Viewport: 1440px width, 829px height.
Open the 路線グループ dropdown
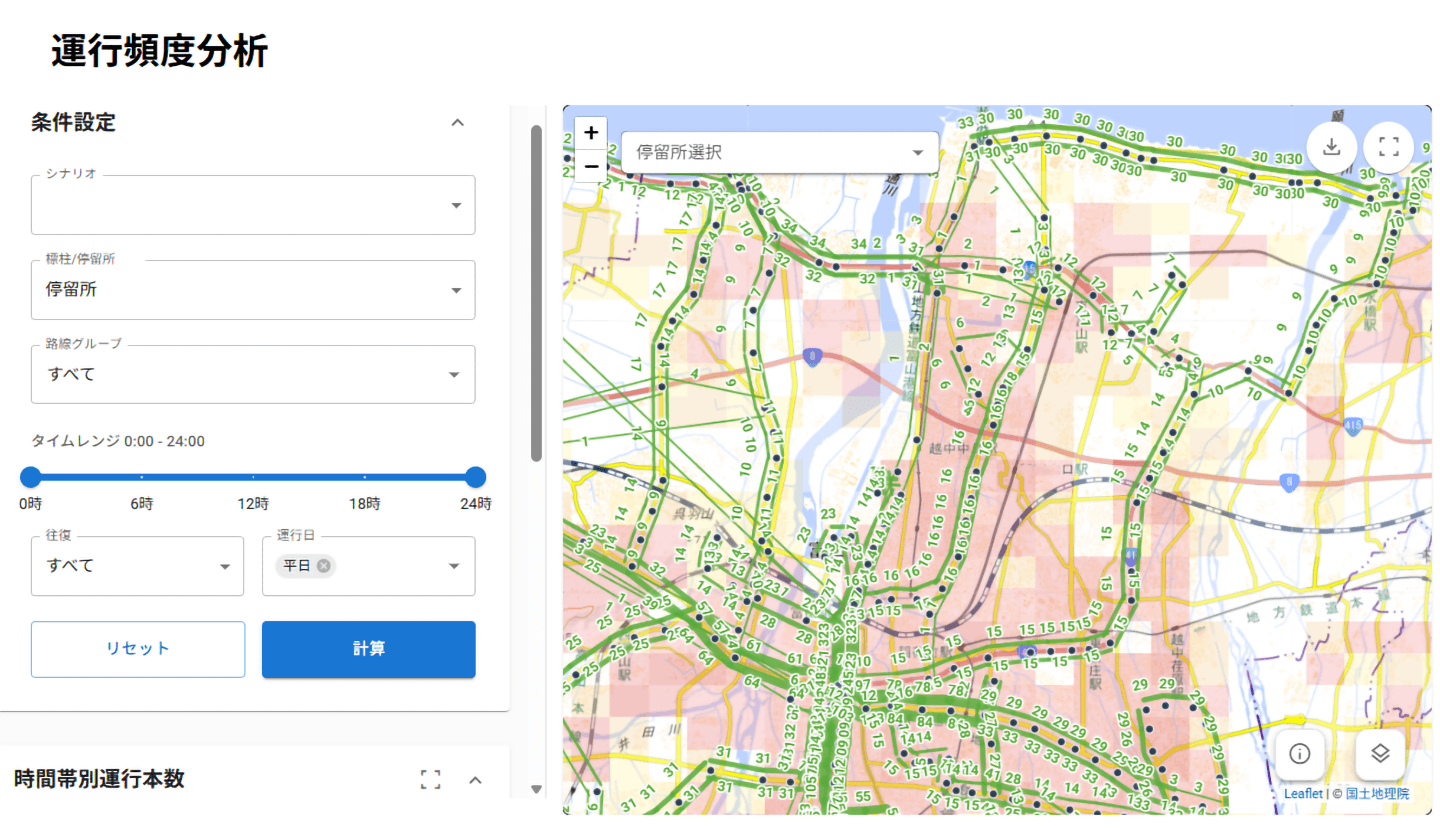pos(253,374)
